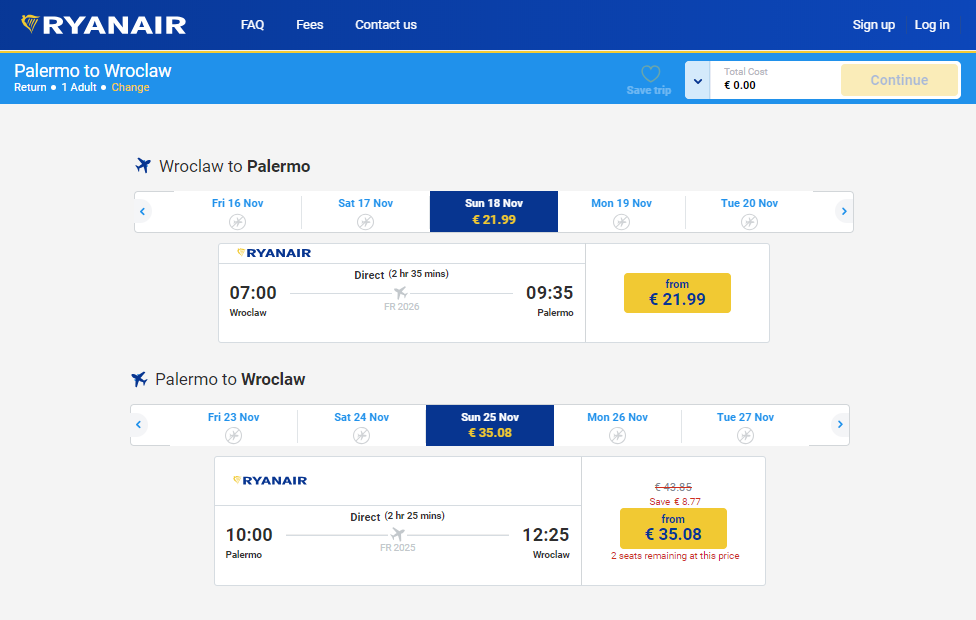Open the FAQ menu item
This screenshot has height=620, width=976.
coord(252,25)
